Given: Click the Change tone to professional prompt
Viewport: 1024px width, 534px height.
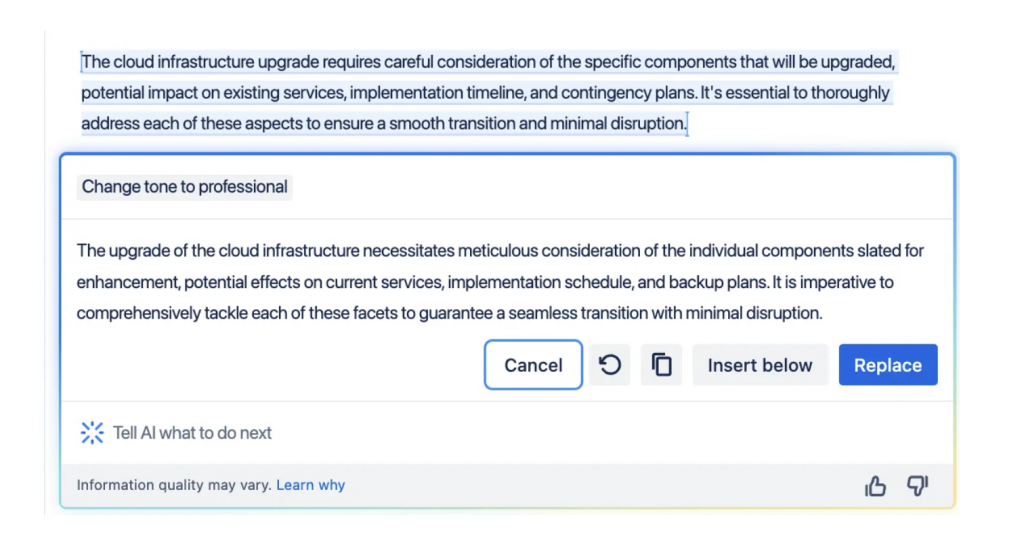Looking at the screenshot, I should tap(185, 187).
